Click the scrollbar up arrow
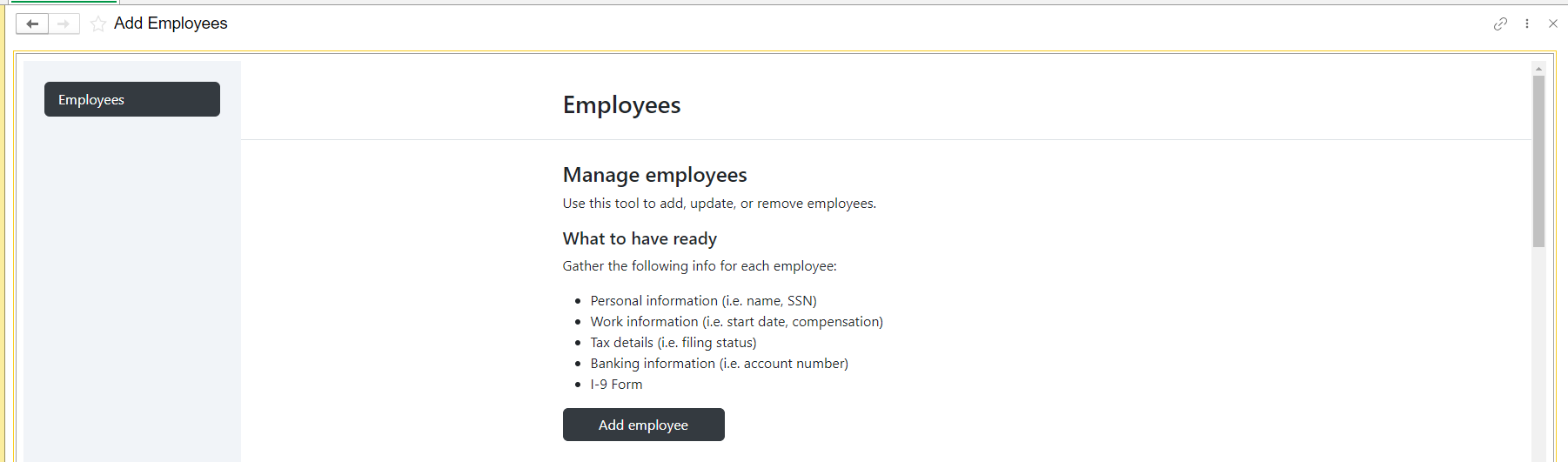1568x462 pixels. click(1538, 68)
